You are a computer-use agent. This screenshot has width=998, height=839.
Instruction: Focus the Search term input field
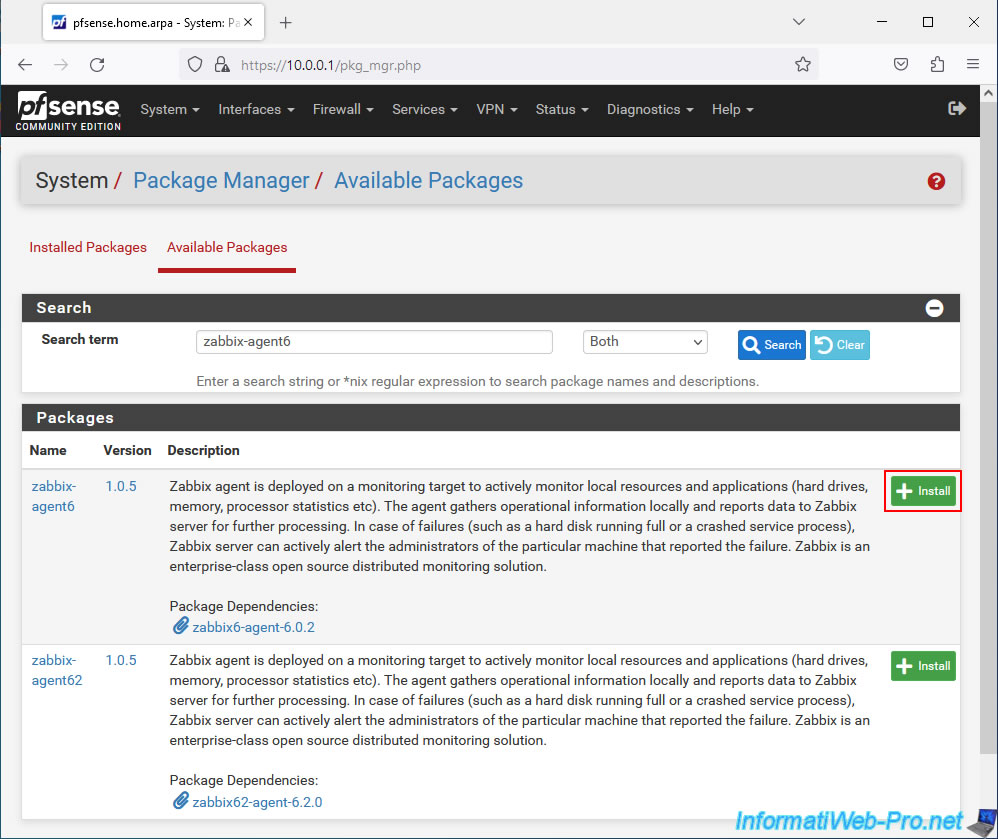click(x=374, y=342)
